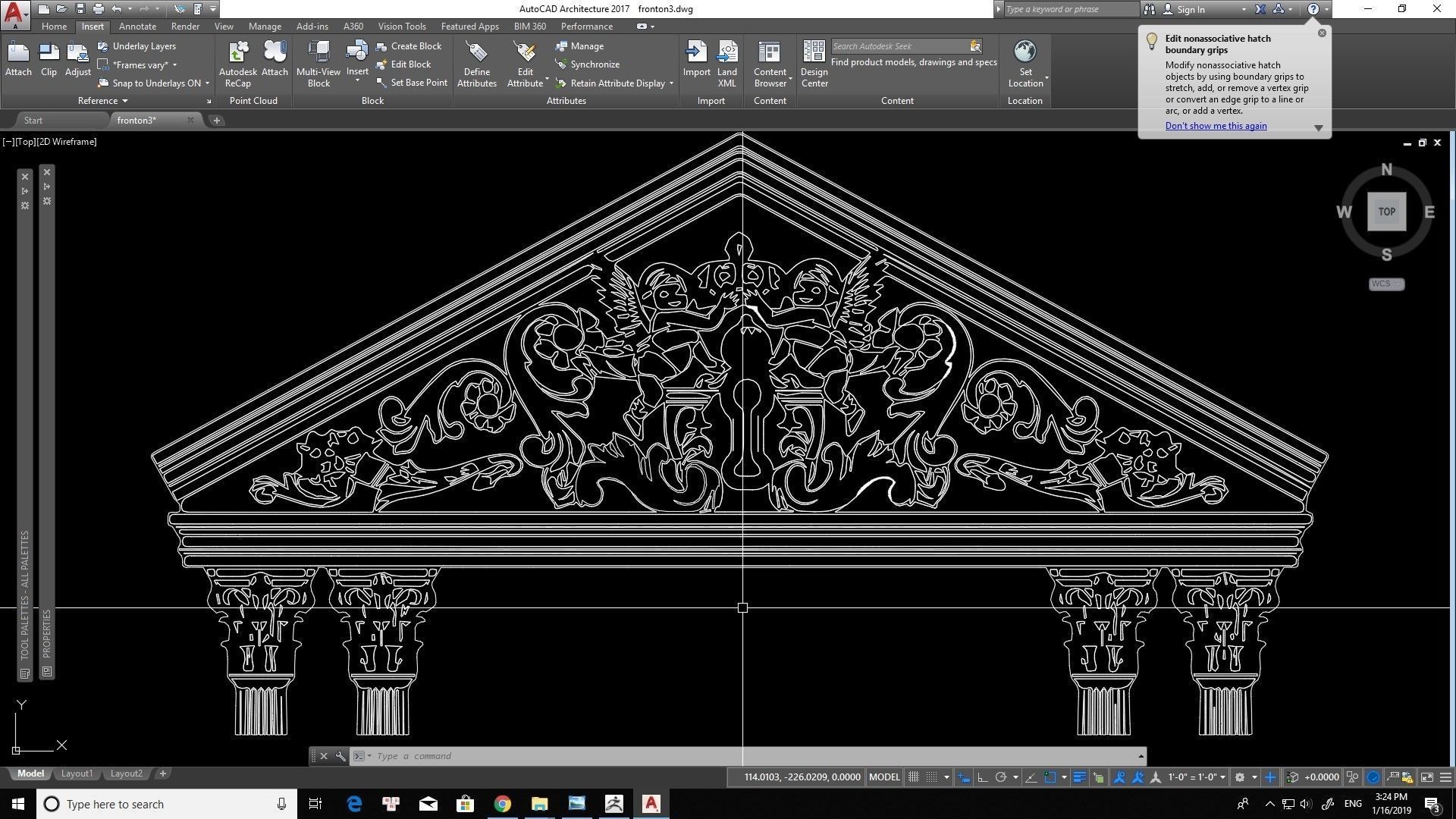The image size is (1456, 819).
Task: Toggle hardware acceleration circle icon in status bar
Action: click(1373, 777)
